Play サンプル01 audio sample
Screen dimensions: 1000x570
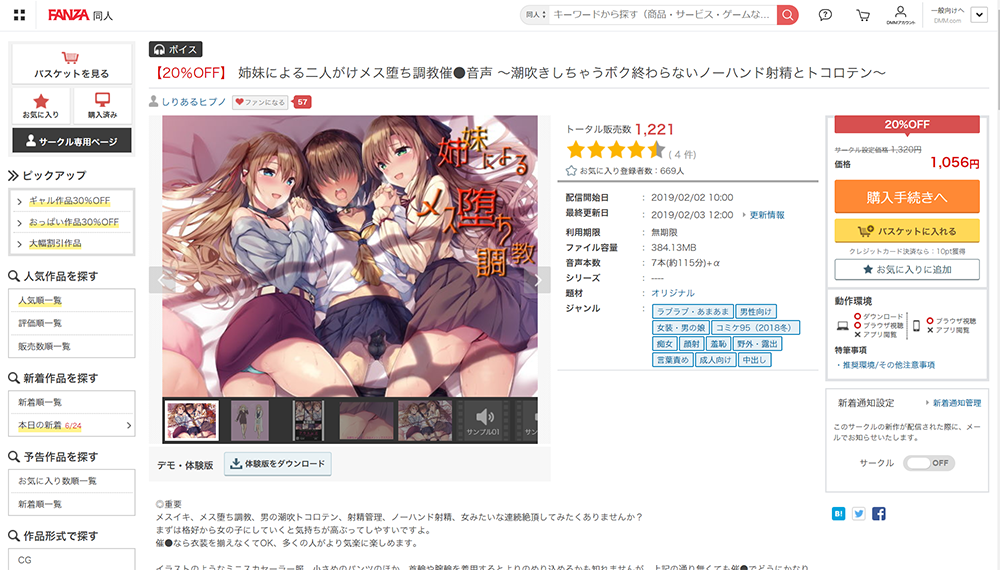pos(483,420)
